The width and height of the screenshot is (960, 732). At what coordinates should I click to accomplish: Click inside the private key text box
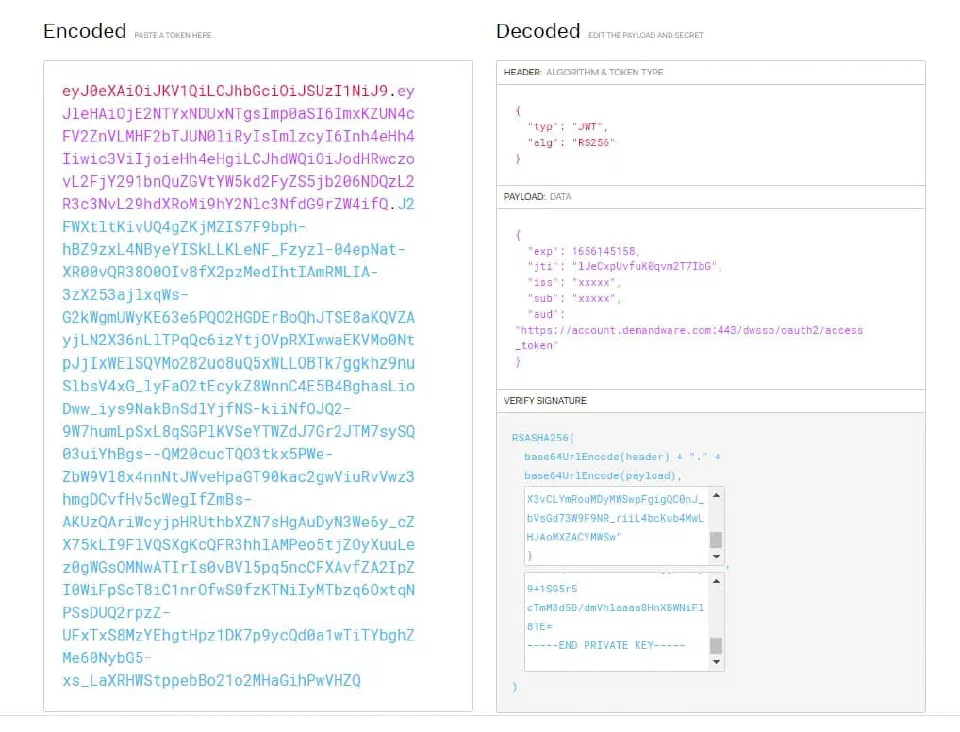617,622
